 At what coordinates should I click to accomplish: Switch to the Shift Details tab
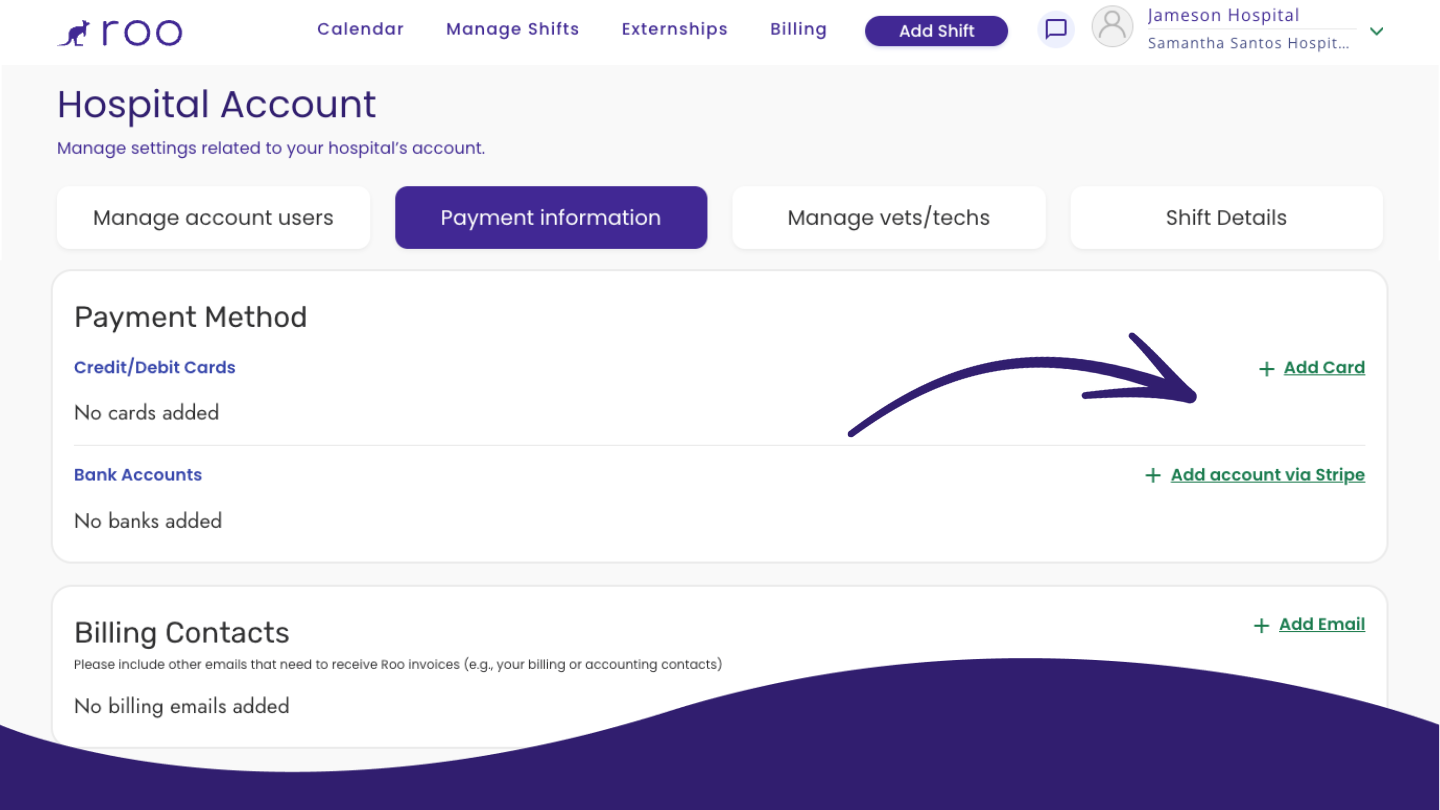1226,218
